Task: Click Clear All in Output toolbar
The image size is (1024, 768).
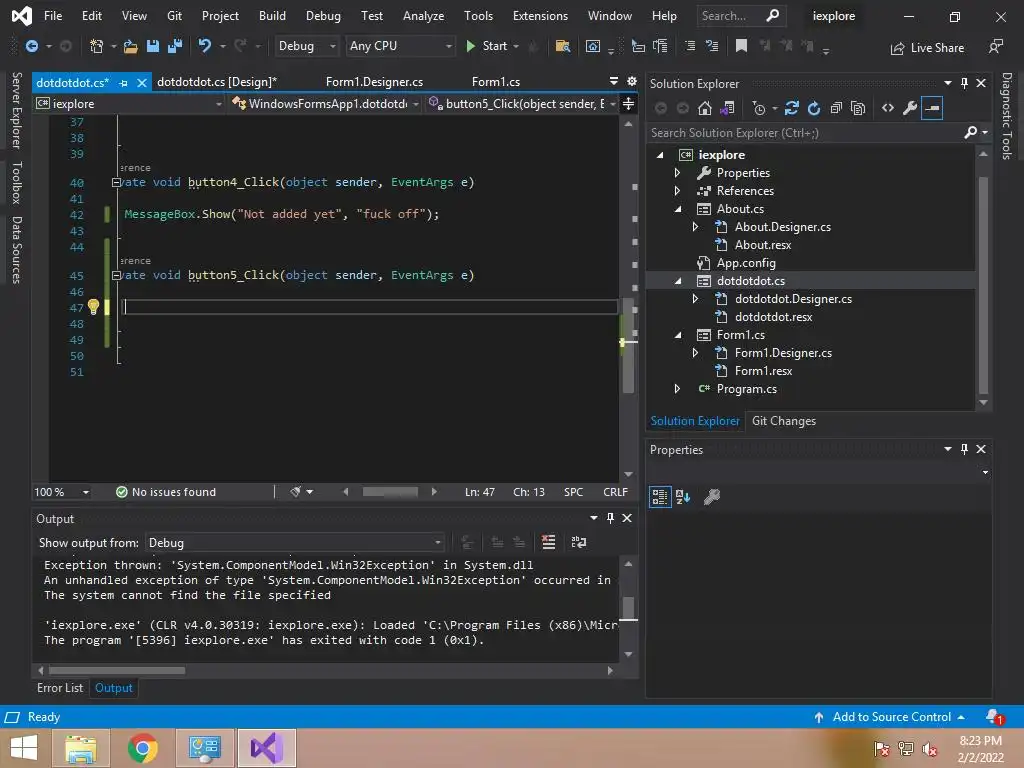Action: (x=549, y=542)
